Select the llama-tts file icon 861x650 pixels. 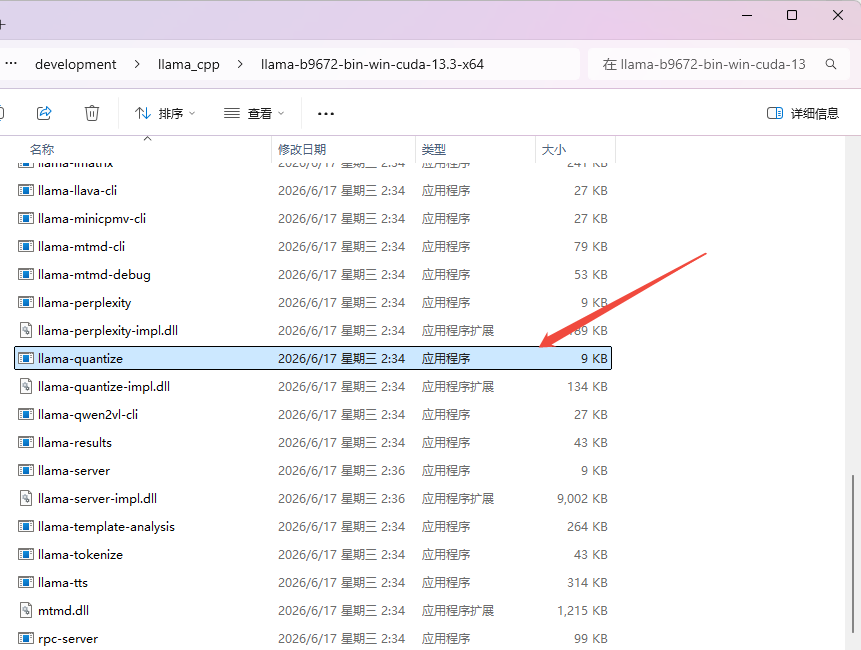26,582
